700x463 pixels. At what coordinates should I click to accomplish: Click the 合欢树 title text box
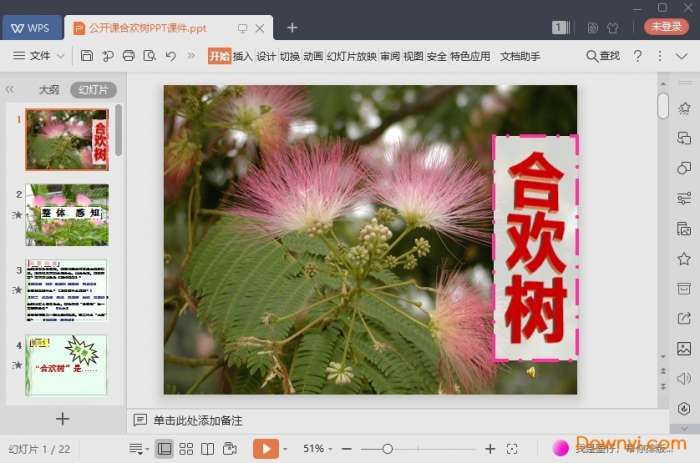536,247
